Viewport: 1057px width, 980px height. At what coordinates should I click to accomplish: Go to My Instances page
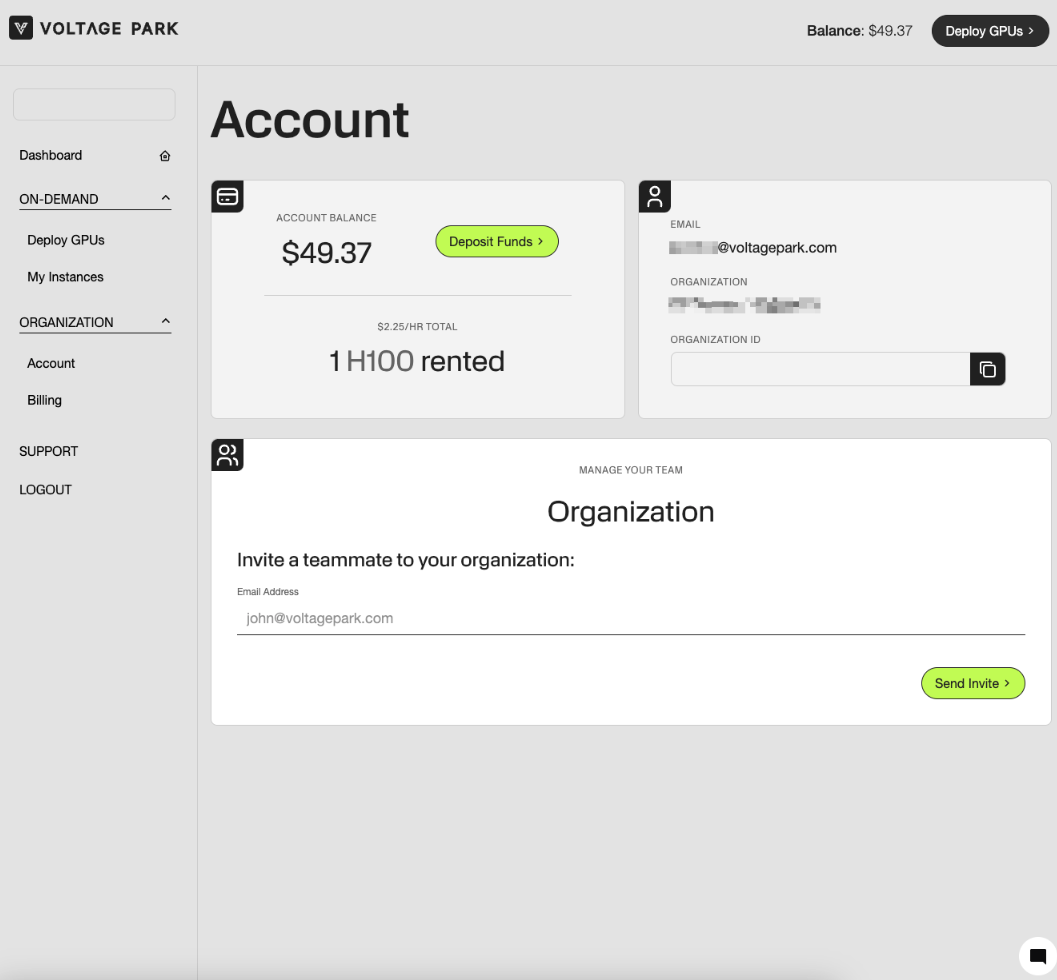point(65,277)
